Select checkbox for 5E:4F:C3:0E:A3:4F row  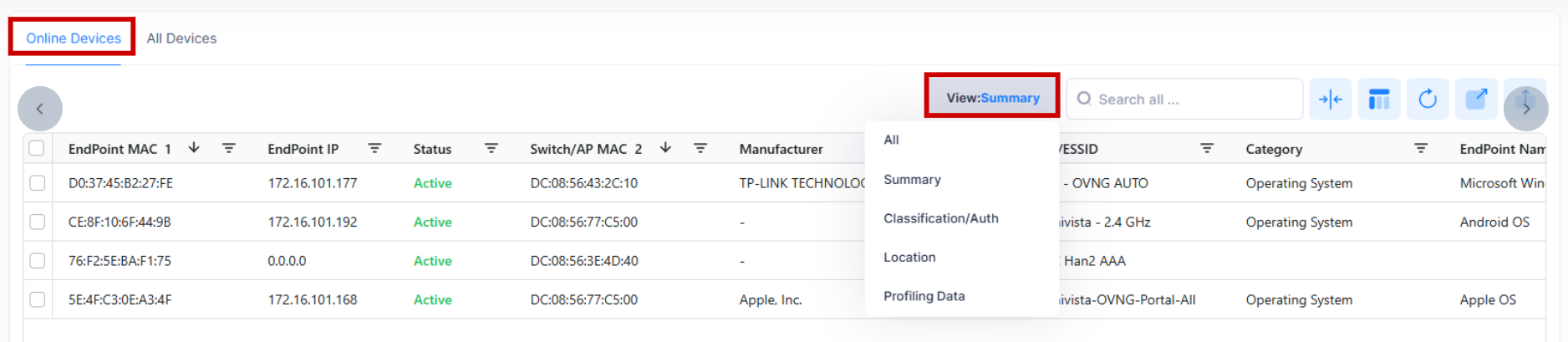click(37, 299)
